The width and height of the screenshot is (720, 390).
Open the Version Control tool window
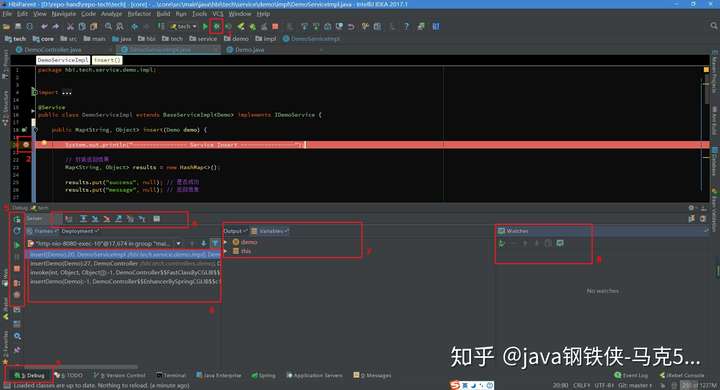pos(120,375)
